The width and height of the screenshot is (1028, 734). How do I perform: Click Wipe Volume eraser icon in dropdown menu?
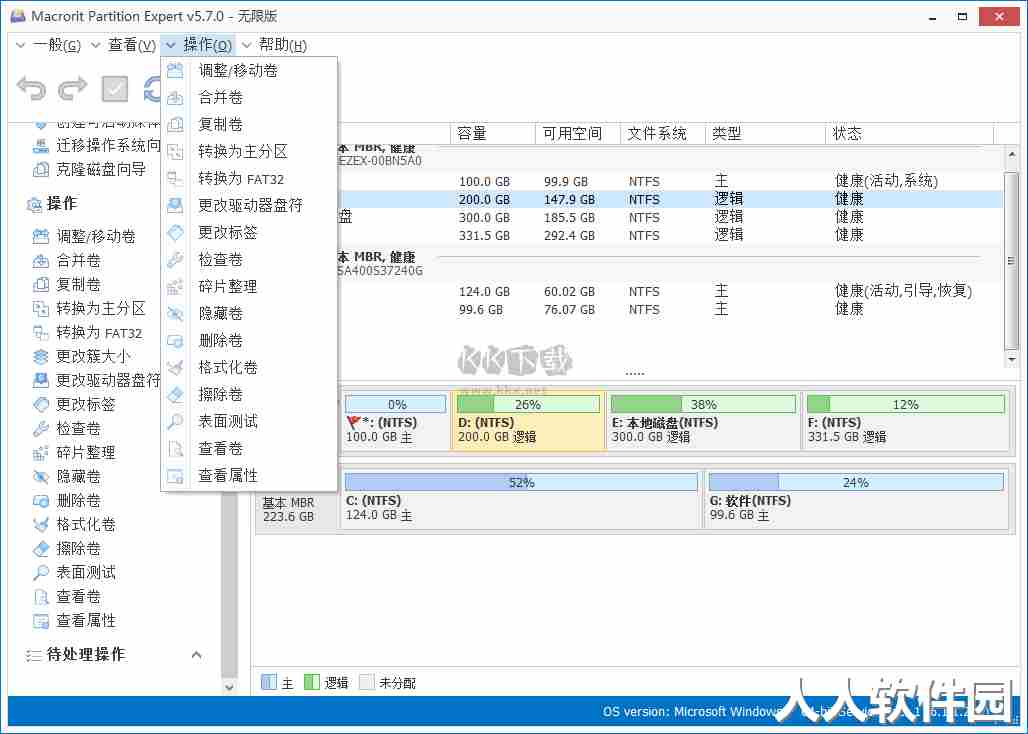coord(175,395)
